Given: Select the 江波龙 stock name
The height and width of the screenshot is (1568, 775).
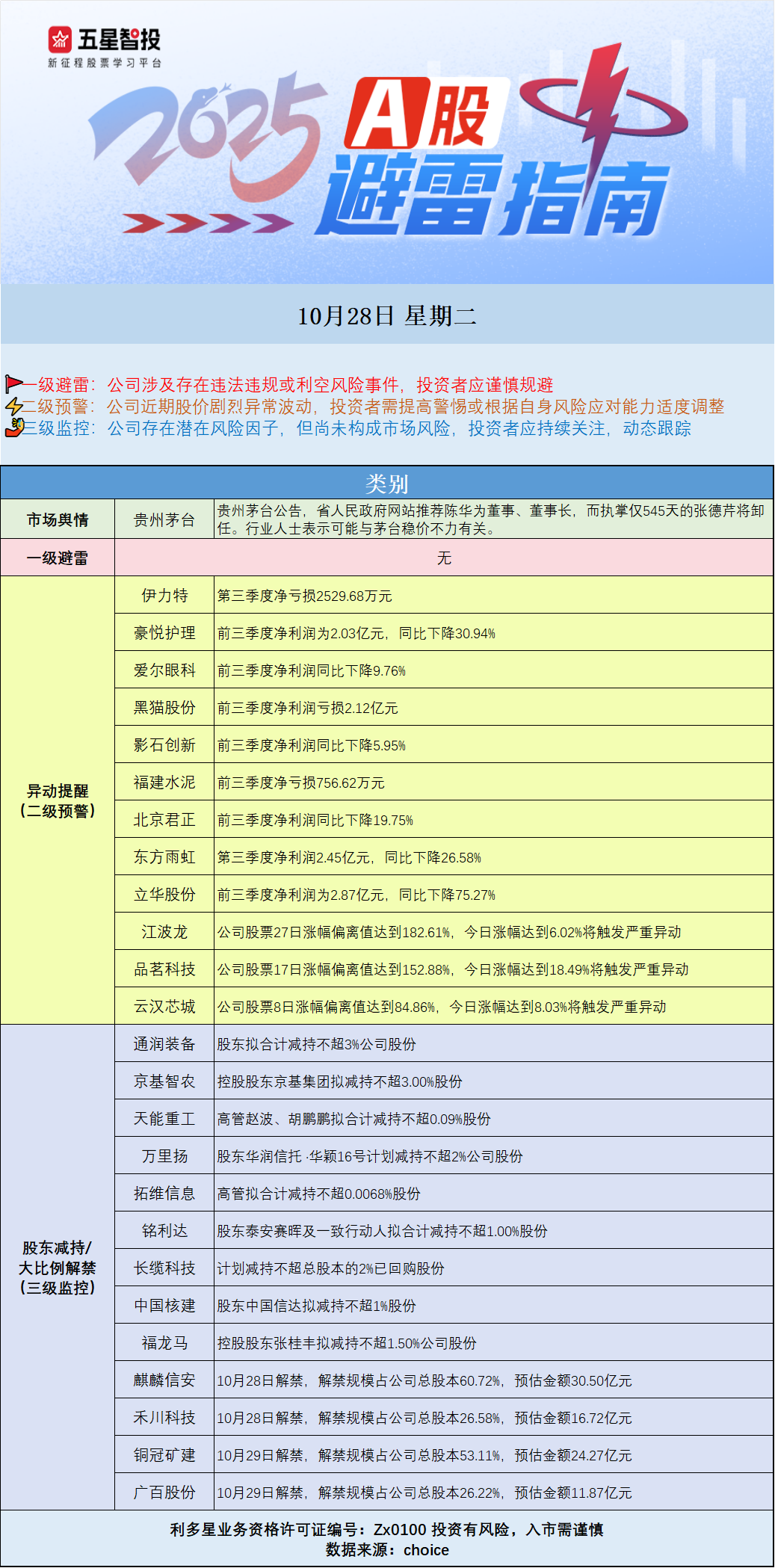Looking at the screenshot, I should (x=164, y=931).
